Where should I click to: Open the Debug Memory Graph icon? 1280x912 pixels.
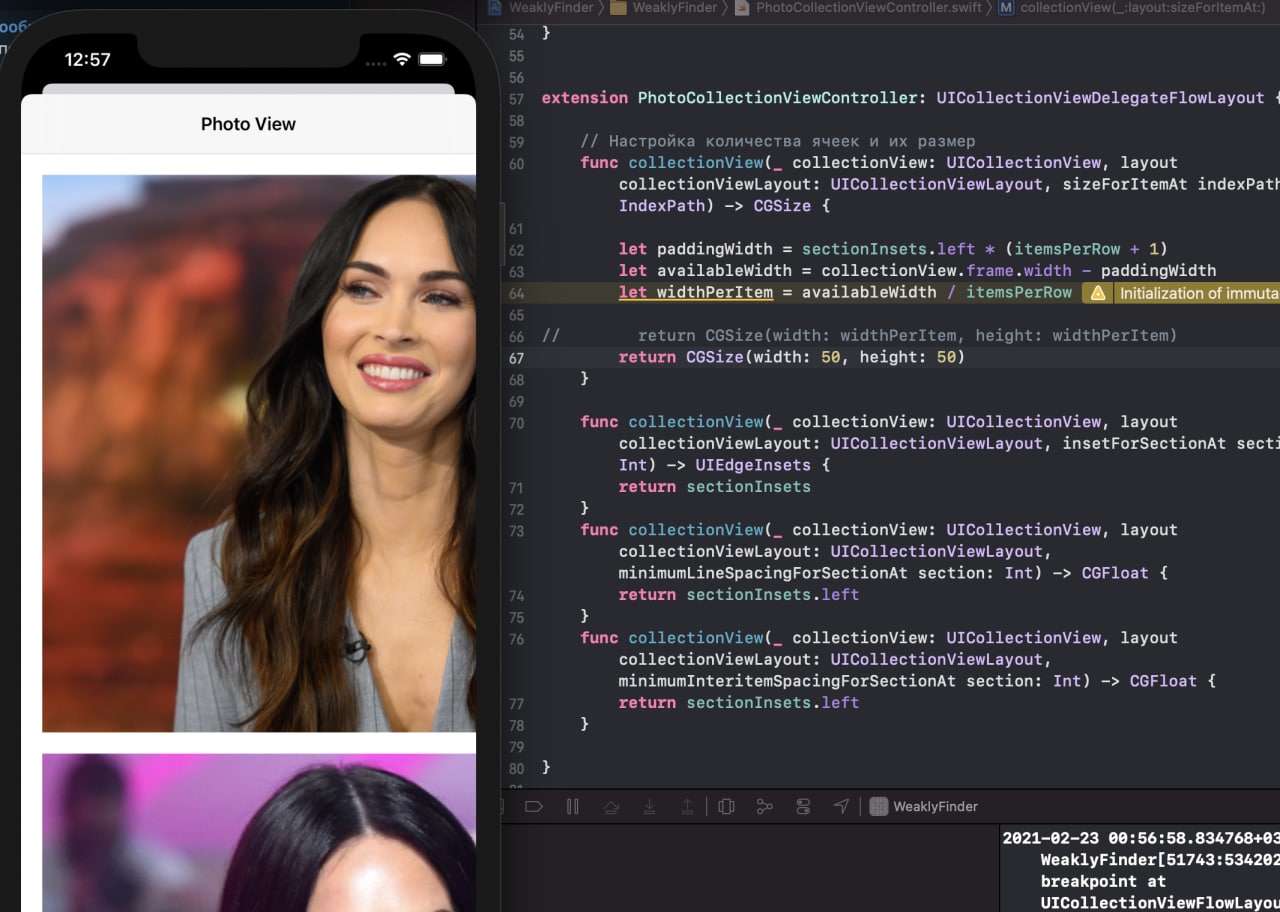(x=765, y=806)
